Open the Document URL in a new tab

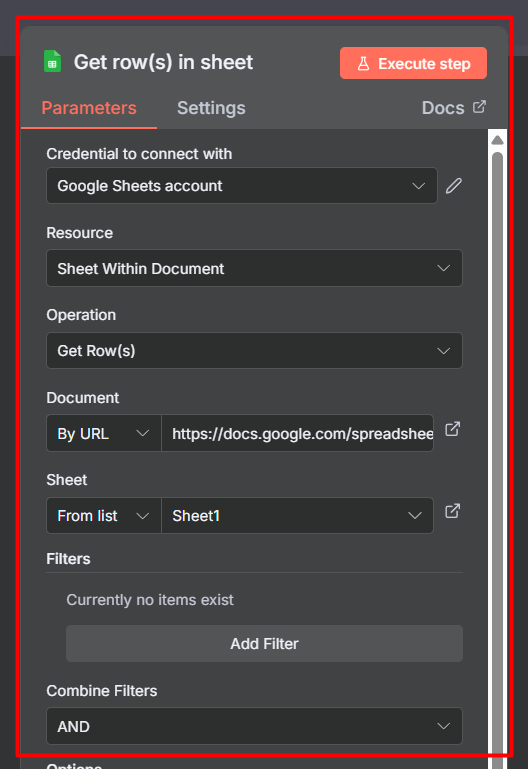pos(452,429)
